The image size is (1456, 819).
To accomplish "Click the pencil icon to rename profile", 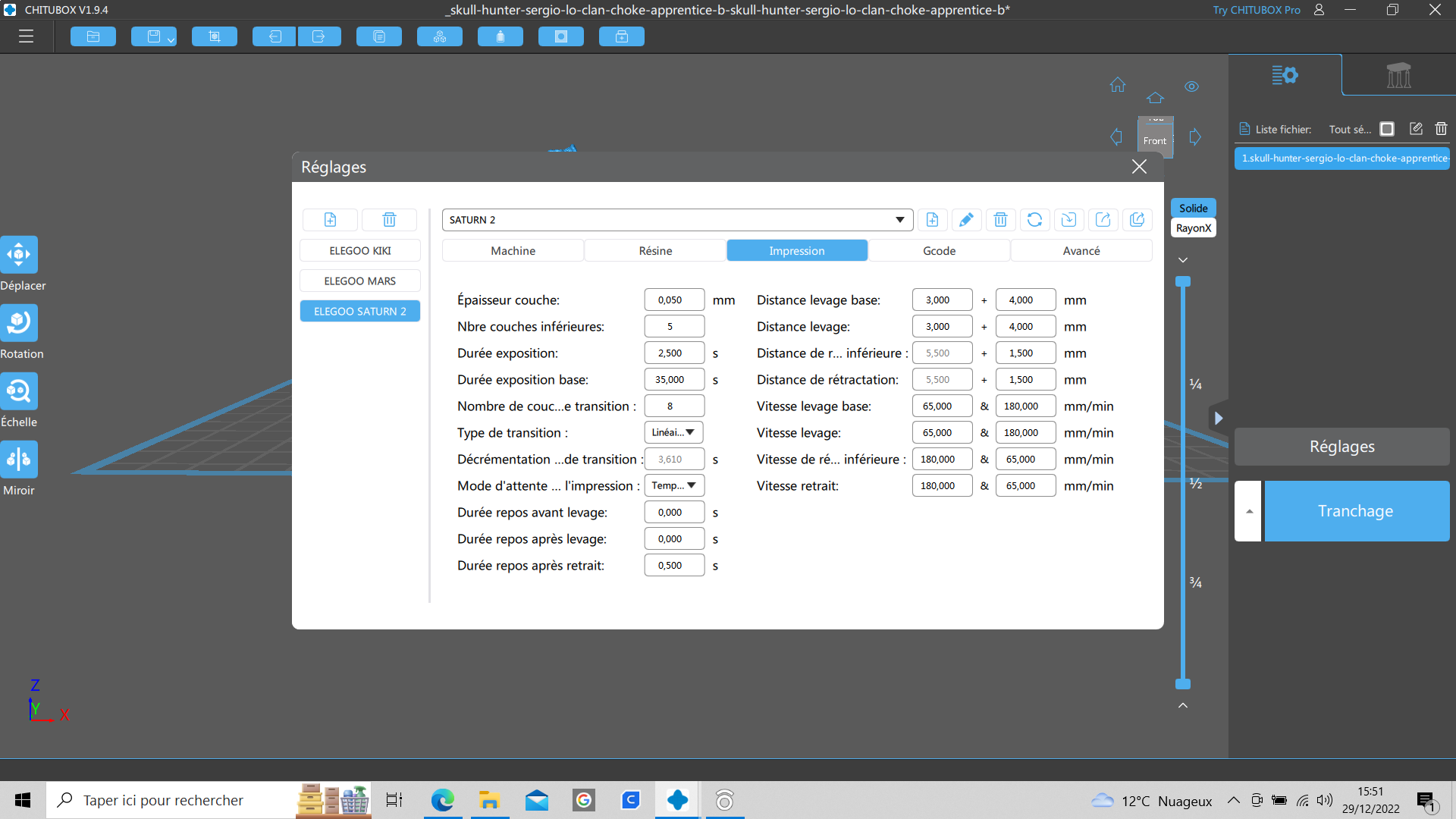I will pyautogui.click(x=966, y=220).
